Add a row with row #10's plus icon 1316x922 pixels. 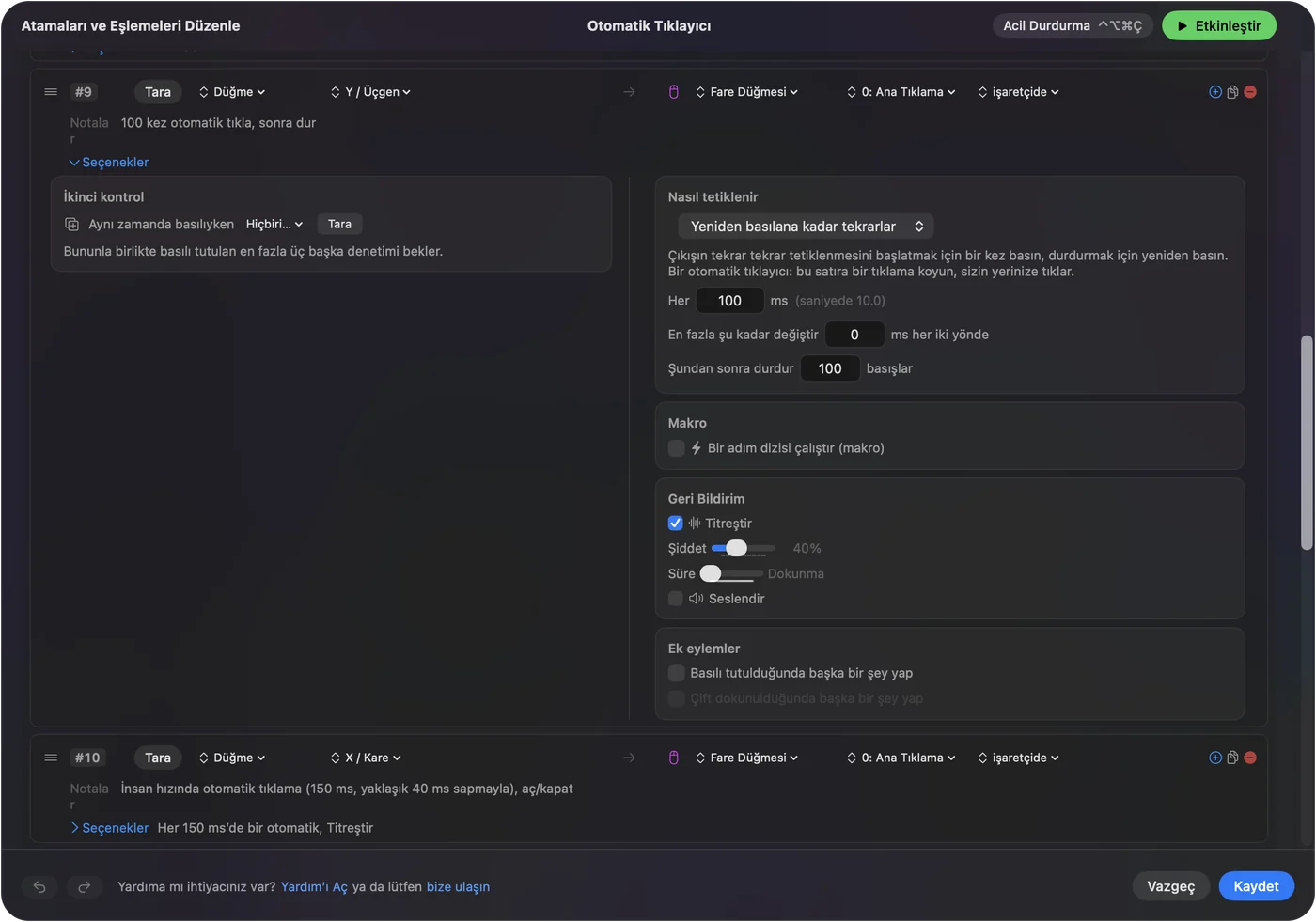tap(1215, 758)
